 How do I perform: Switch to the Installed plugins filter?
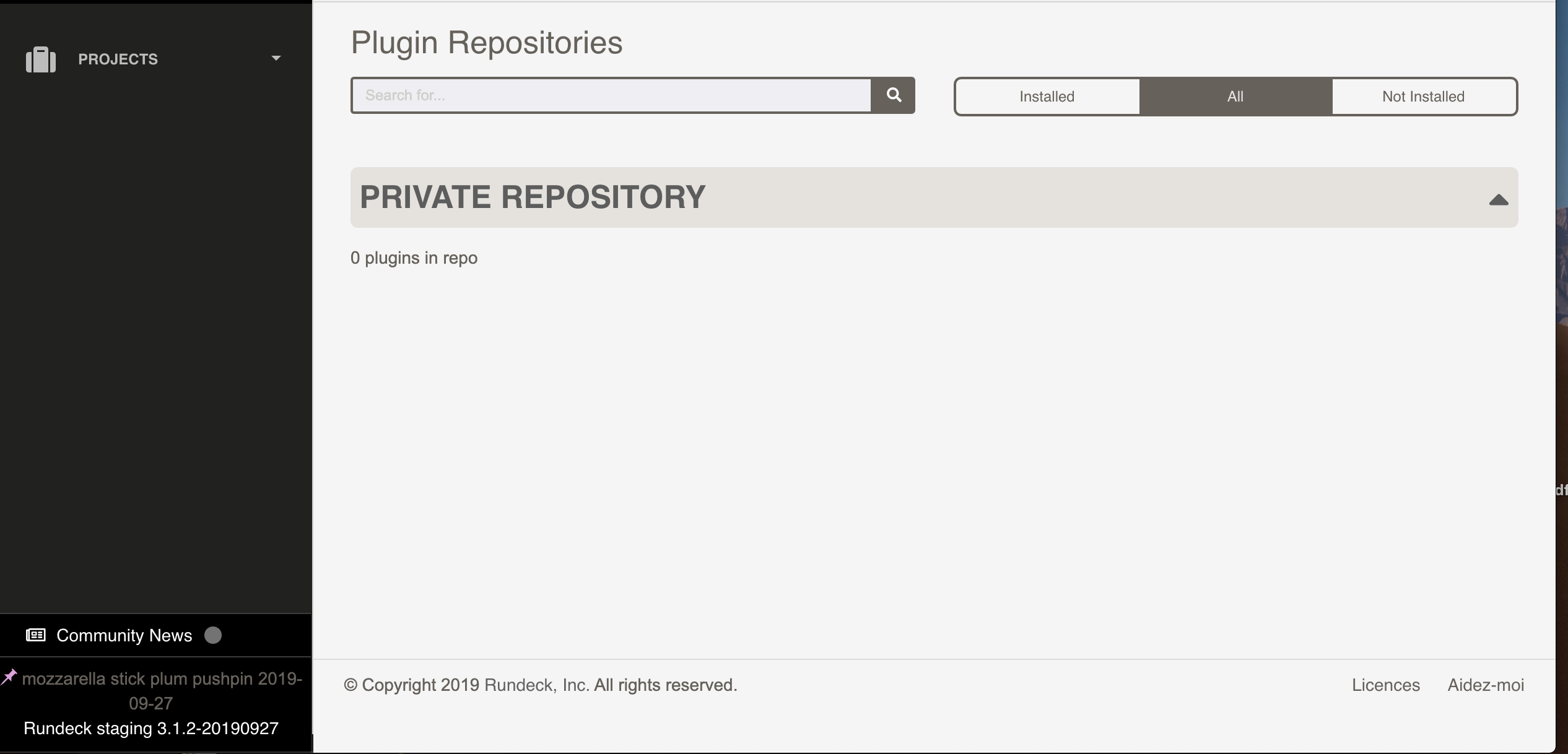[x=1046, y=96]
